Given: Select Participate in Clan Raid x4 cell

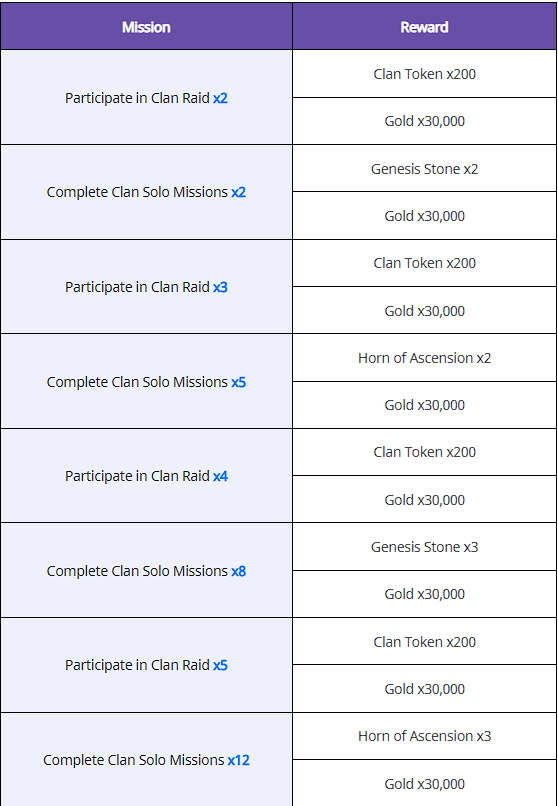Looking at the screenshot, I should pyautogui.click(x=146, y=476).
